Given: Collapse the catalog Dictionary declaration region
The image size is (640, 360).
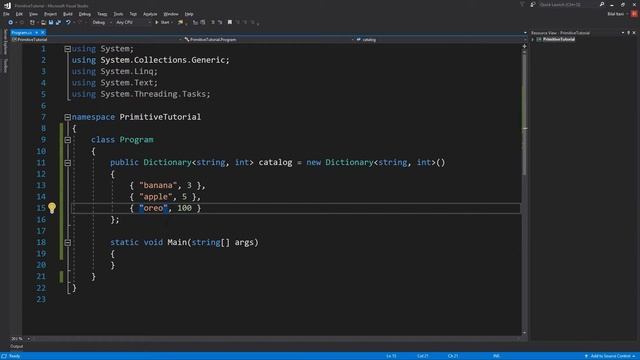Looking at the screenshot, I should click(67, 163).
